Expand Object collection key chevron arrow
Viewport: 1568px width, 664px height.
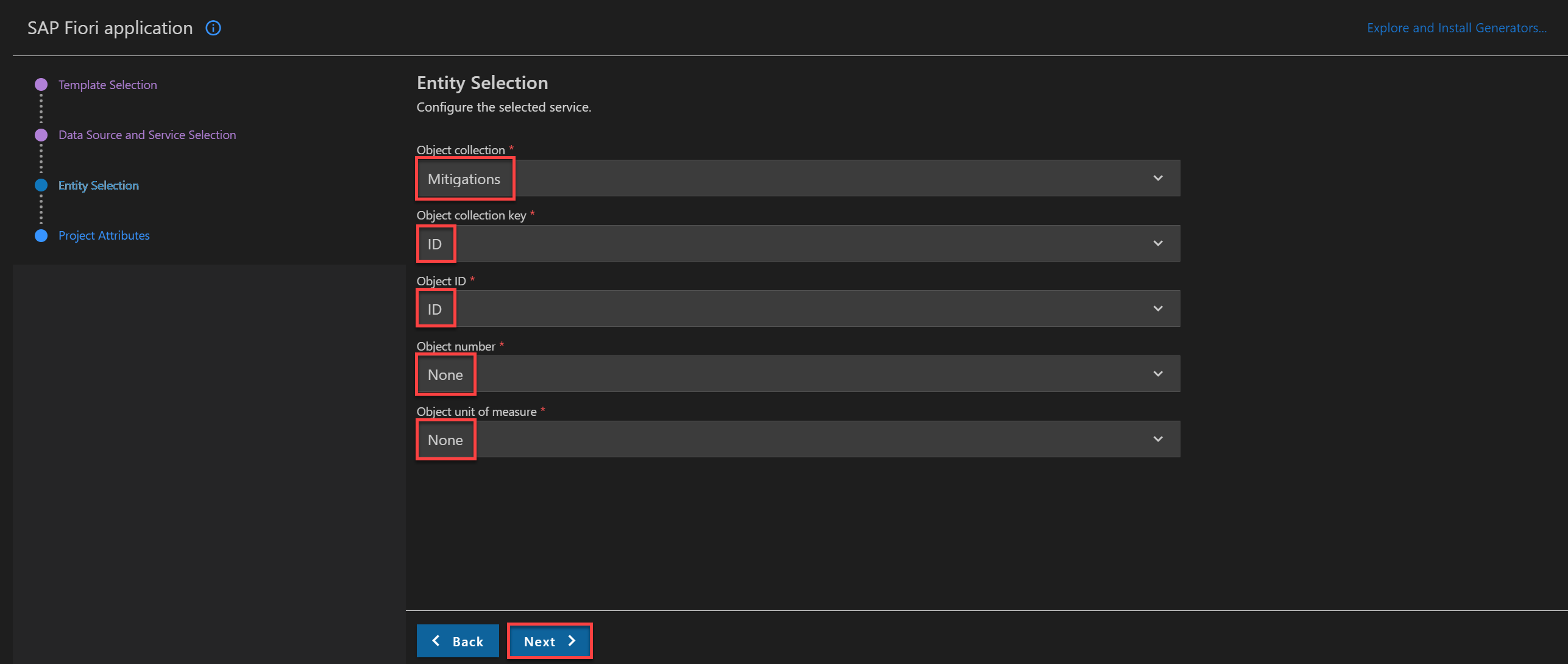[1158, 243]
